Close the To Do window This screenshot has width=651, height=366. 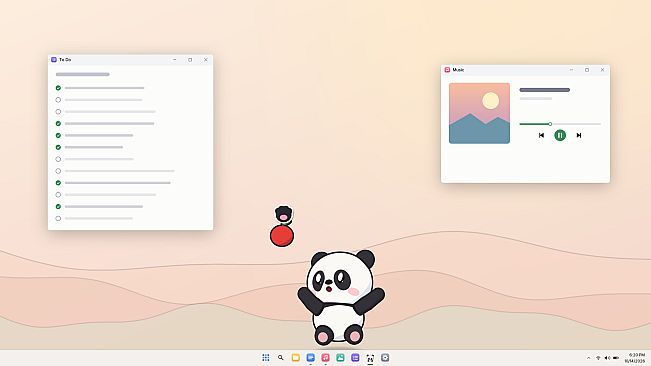(x=206, y=60)
